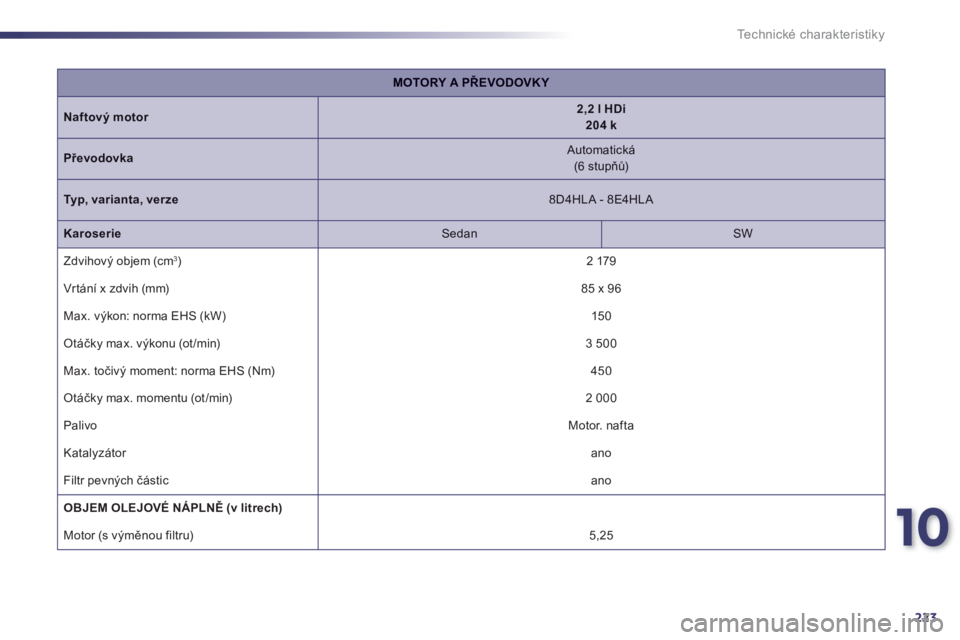Select 'ano' in Filtr pevných částic row
The width and height of the screenshot is (960, 640).
[x=601, y=481]
